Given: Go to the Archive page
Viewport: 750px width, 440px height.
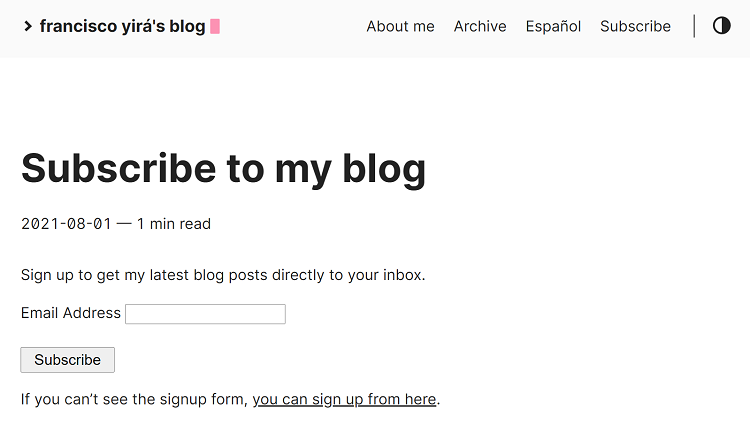Looking at the screenshot, I should tap(480, 27).
